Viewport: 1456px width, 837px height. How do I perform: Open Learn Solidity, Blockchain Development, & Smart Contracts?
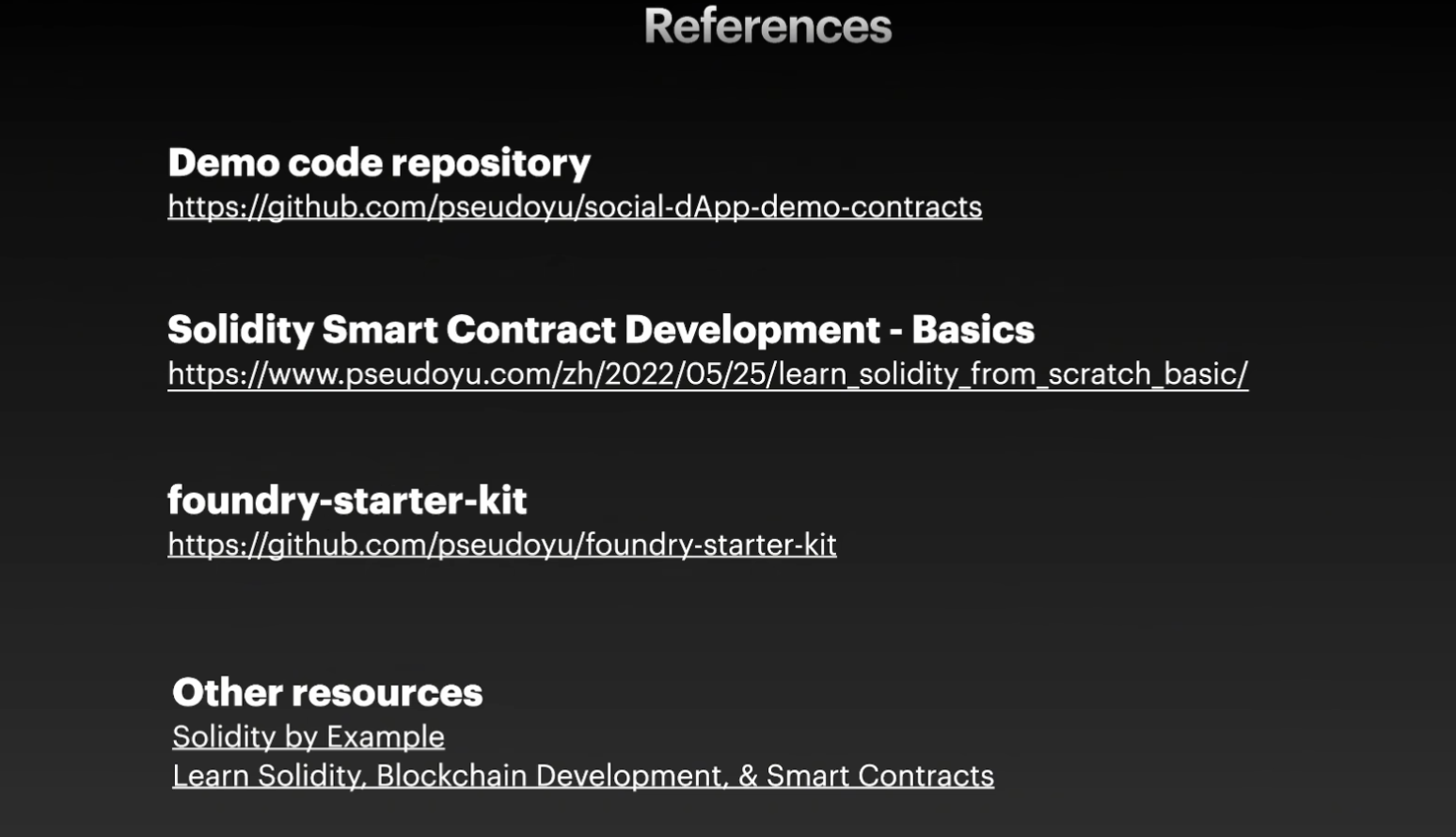(582, 776)
